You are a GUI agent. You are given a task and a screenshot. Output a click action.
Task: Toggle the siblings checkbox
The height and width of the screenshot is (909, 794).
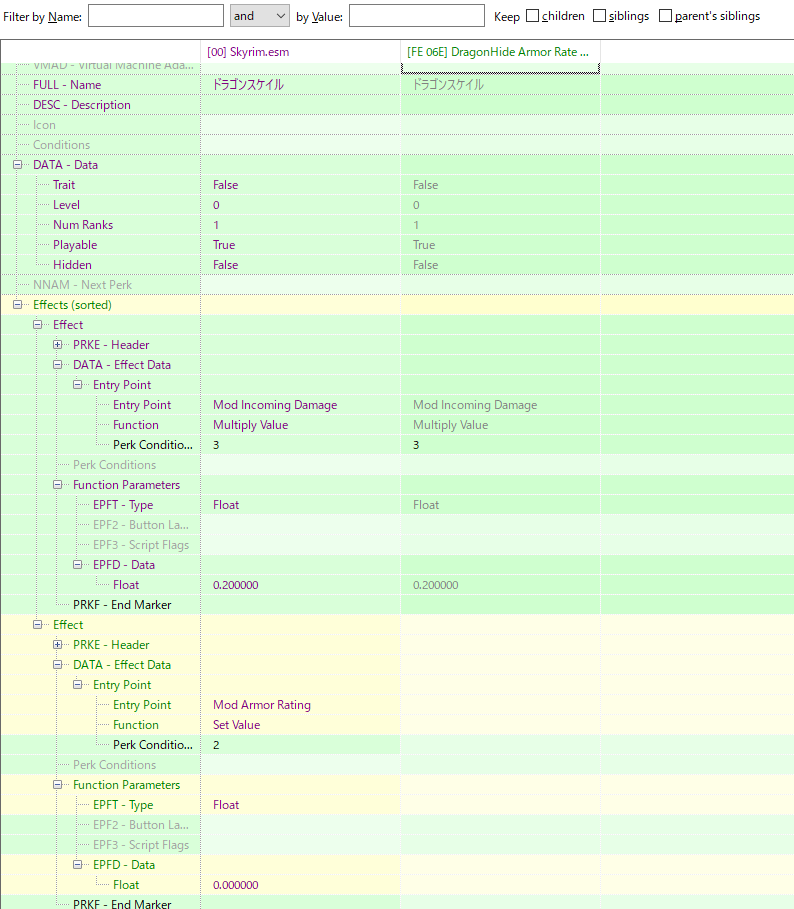(x=599, y=16)
